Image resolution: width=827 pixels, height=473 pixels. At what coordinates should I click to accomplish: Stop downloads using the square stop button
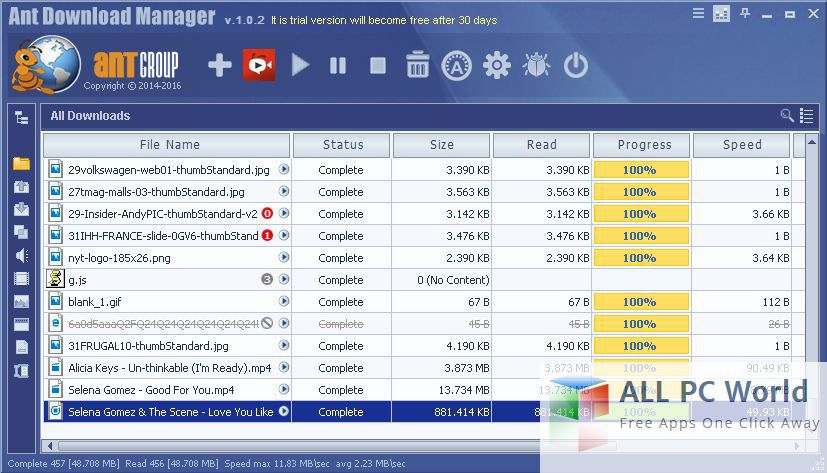coord(378,66)
